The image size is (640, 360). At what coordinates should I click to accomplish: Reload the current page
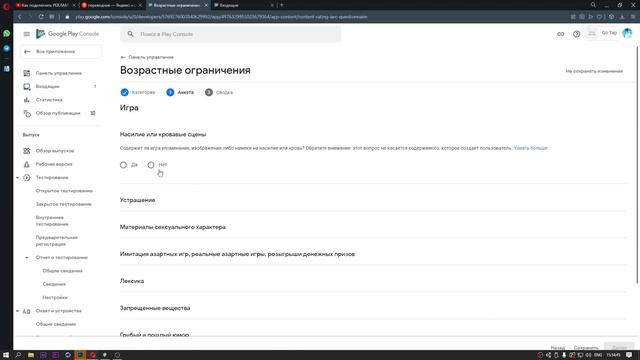(41, 17)
